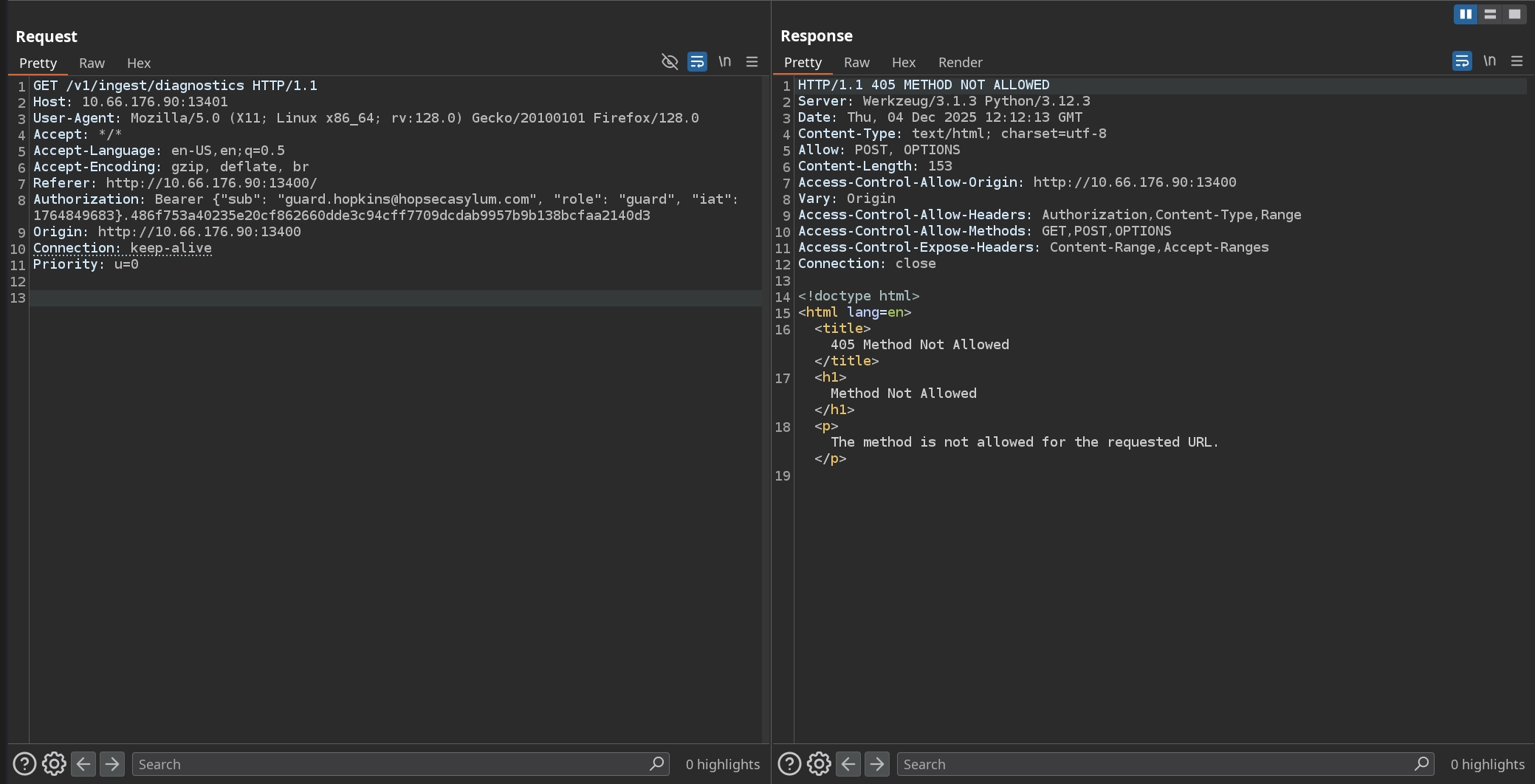Open Request search help icon
The image size is (1535, 784).
pyautogui.click(x=24, y=764)
